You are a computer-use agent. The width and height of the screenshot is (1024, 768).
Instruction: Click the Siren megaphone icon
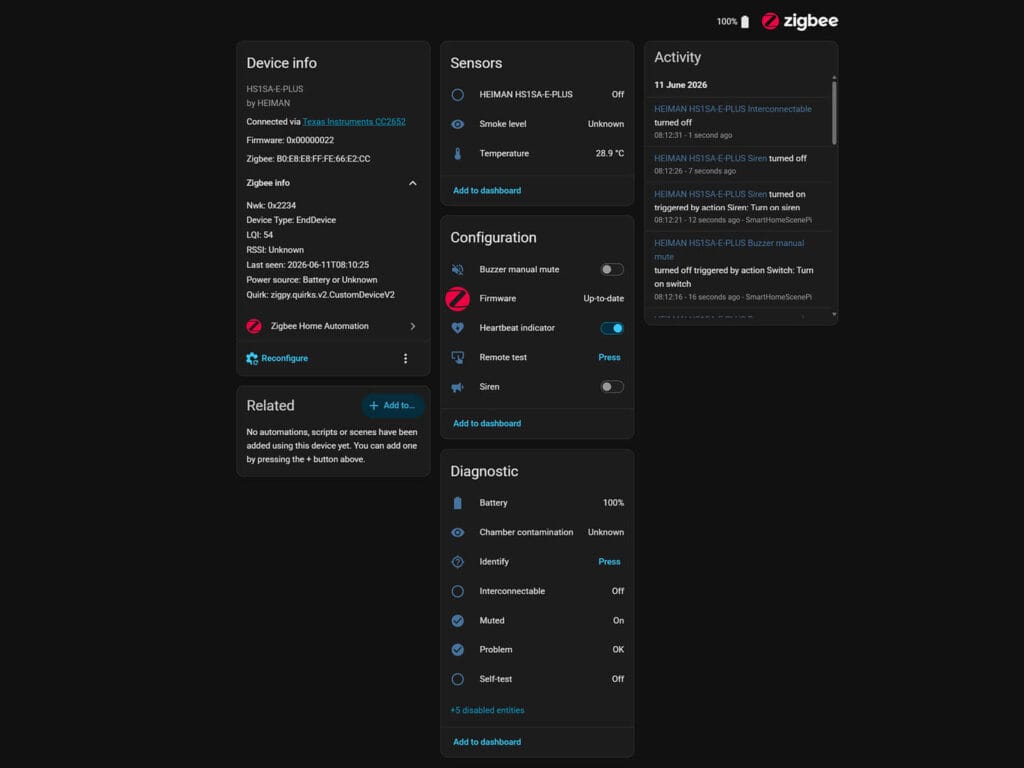(458, 387)
